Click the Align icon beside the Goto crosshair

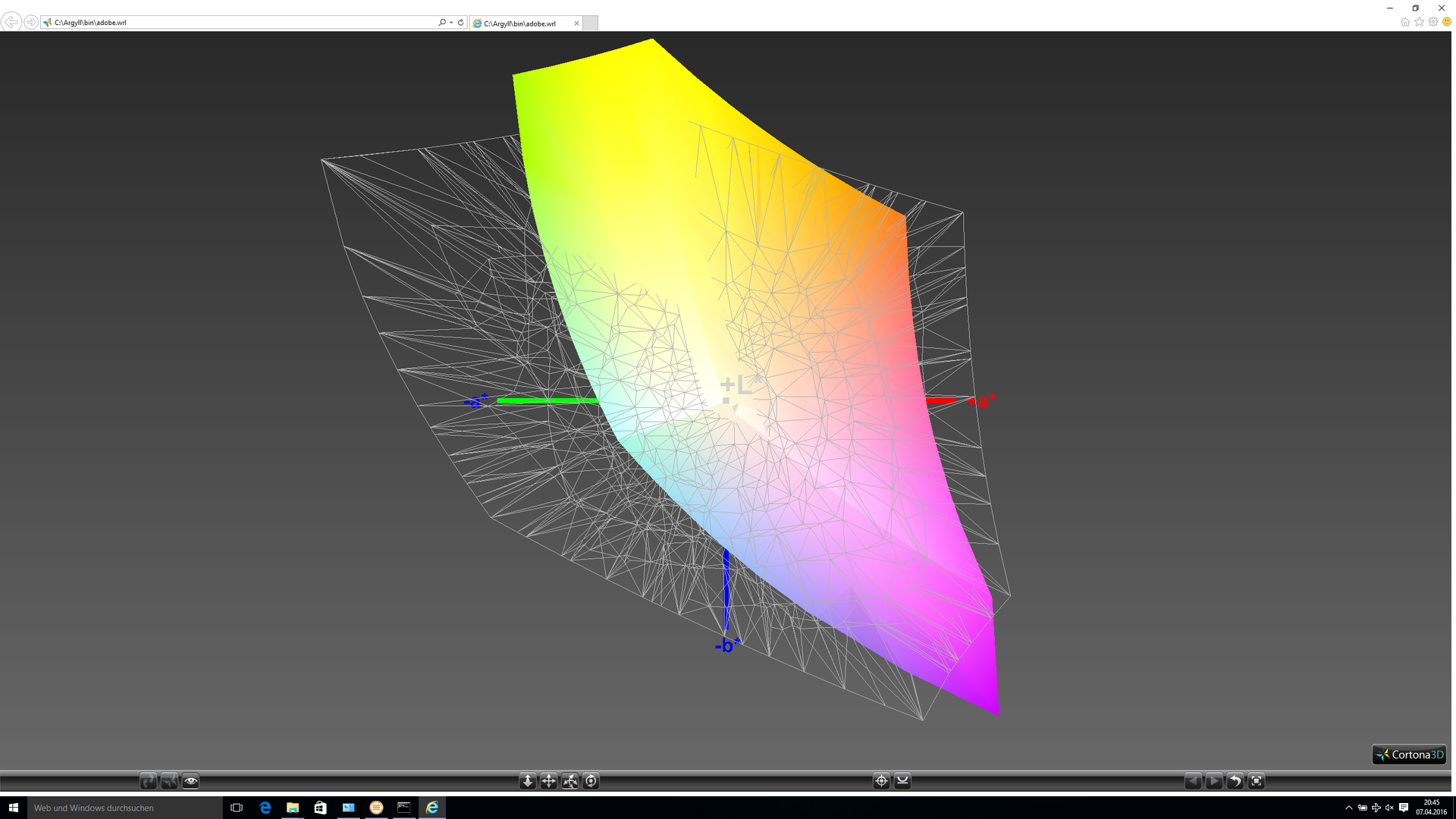point(902,781)
